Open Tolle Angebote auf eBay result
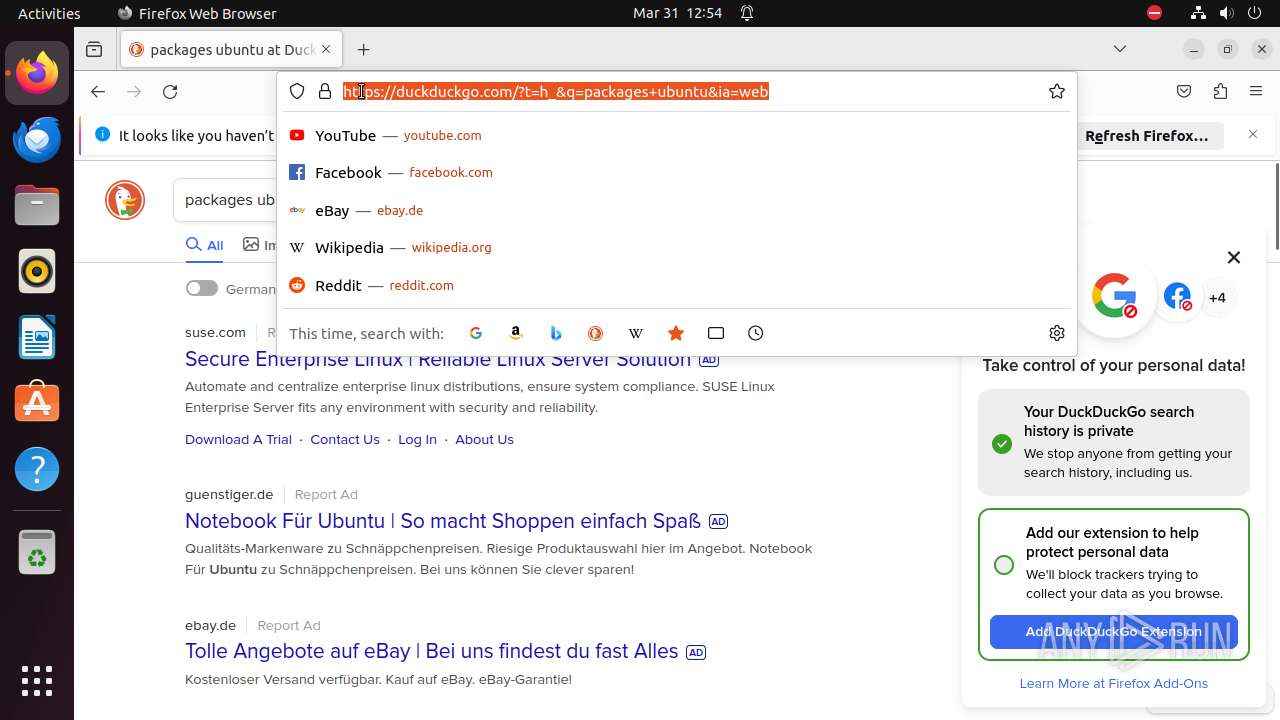This screenshot has width=1280, height=720. 431,651
